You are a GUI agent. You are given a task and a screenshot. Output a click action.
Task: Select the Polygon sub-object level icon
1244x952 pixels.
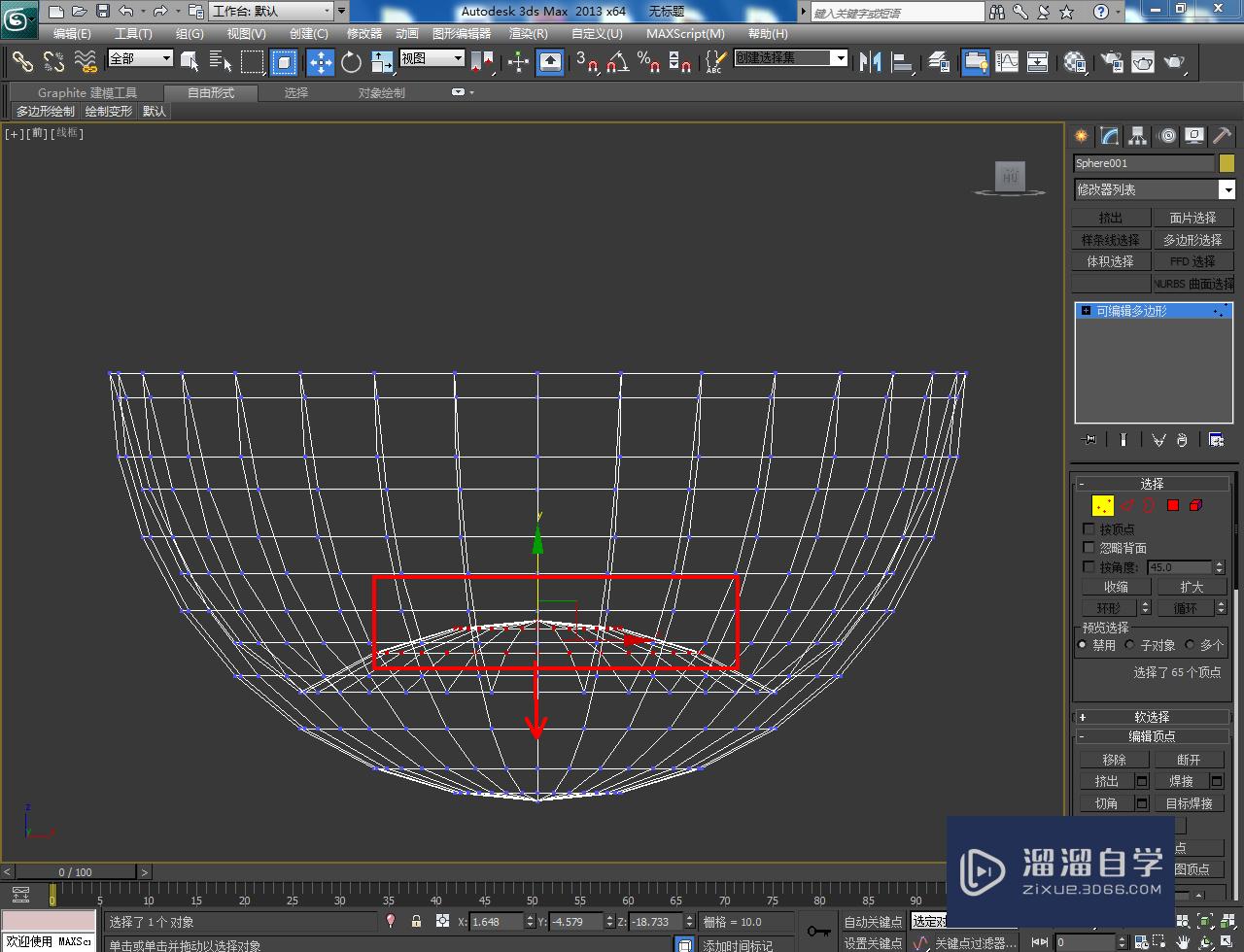pos(1173,505)
